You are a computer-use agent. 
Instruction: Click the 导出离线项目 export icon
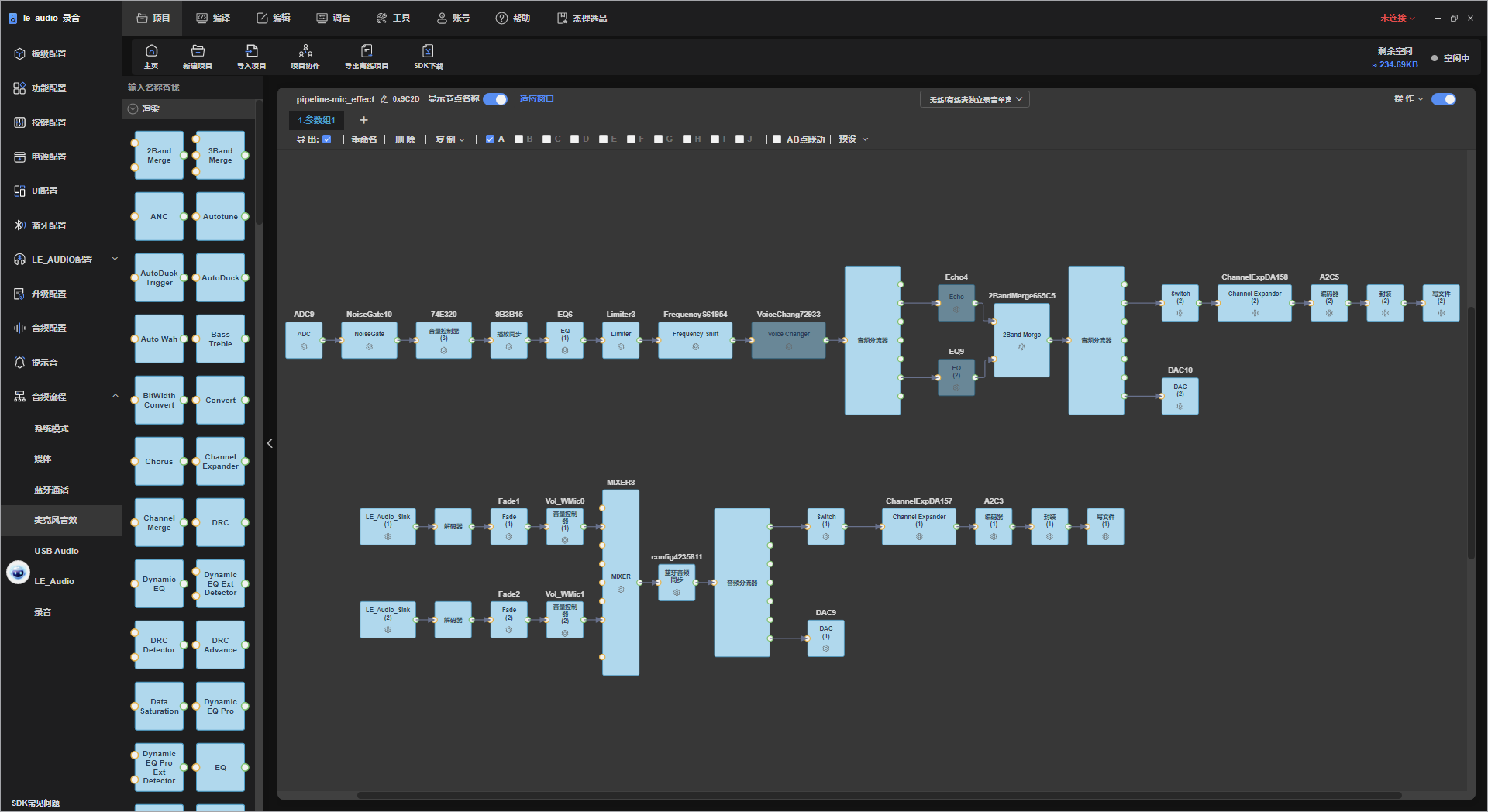(x=367, y=51)
